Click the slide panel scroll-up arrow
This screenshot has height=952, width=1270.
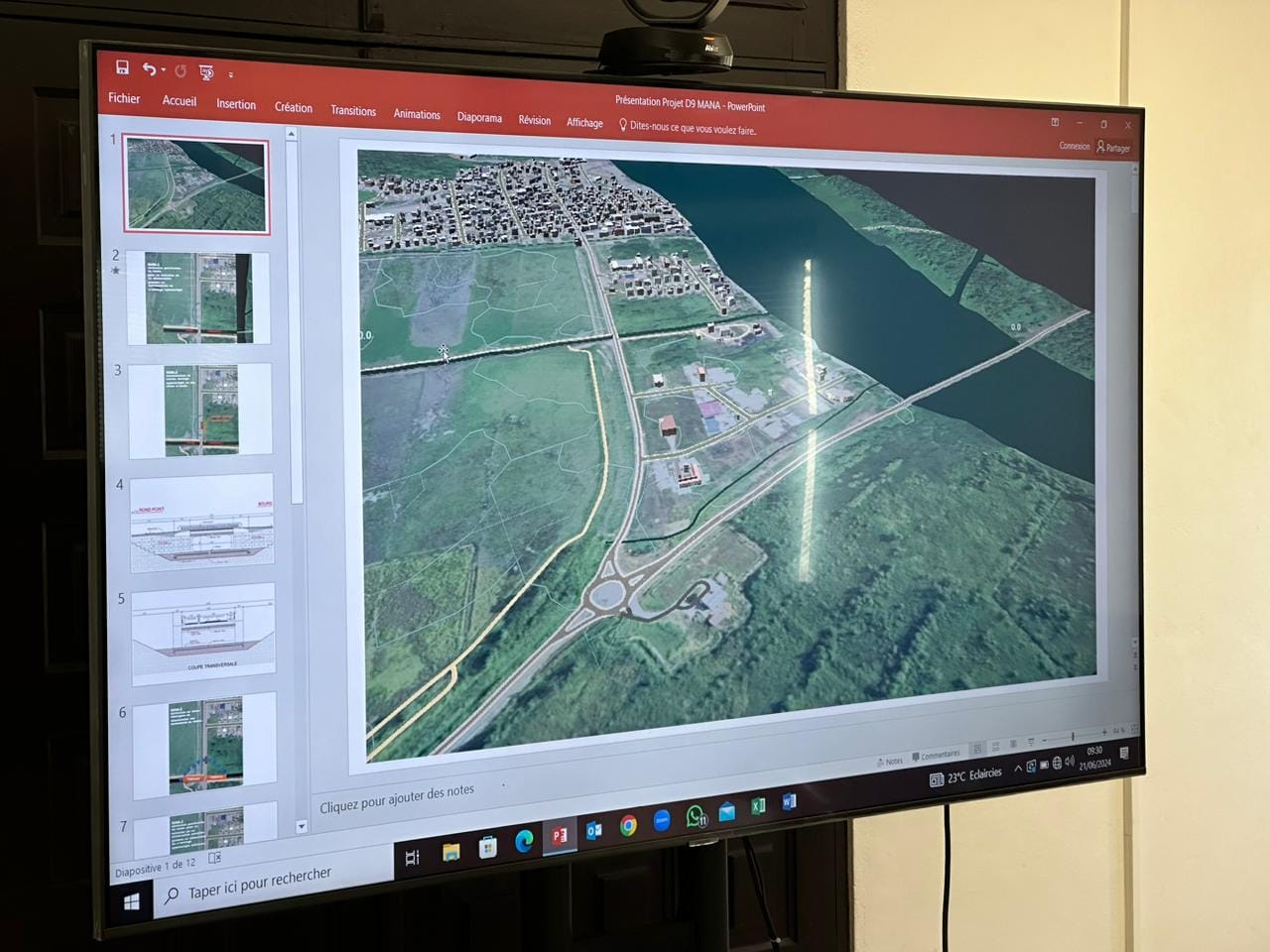point(292,133)
